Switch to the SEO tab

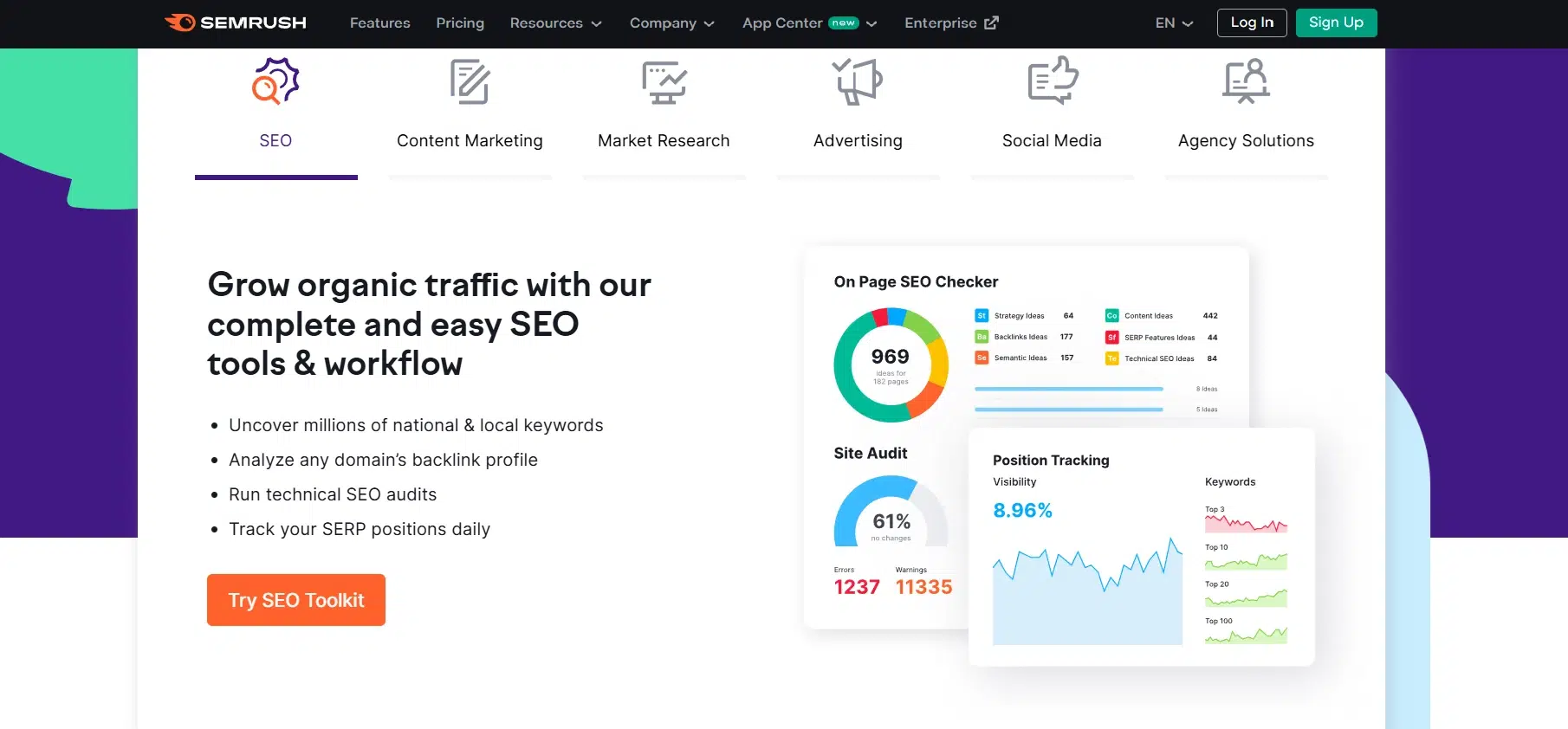pos(275,141)
